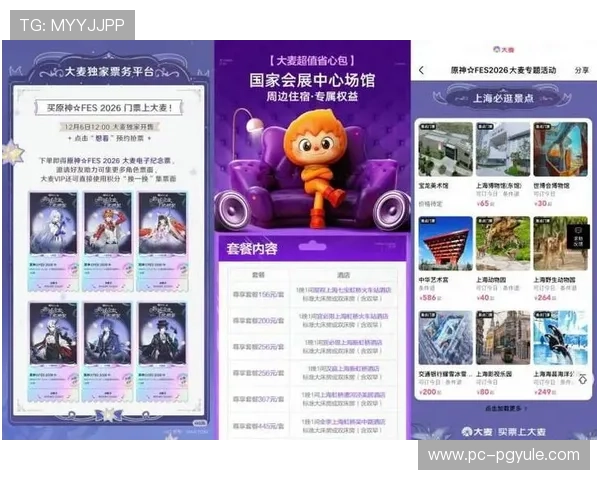Select the blue-haired character ticket card

[108, 352]
